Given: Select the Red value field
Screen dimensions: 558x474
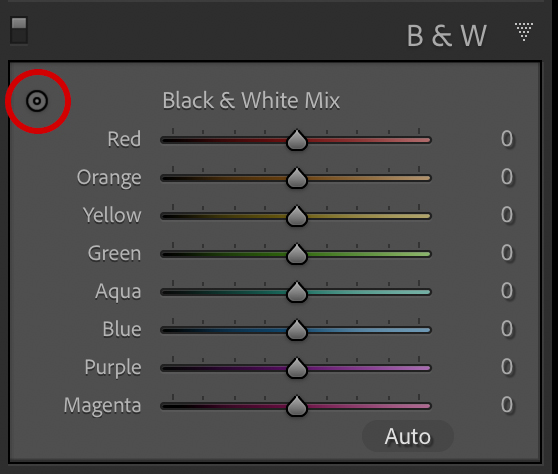Looking at the screenshot, I should click(x=507, y=139).
